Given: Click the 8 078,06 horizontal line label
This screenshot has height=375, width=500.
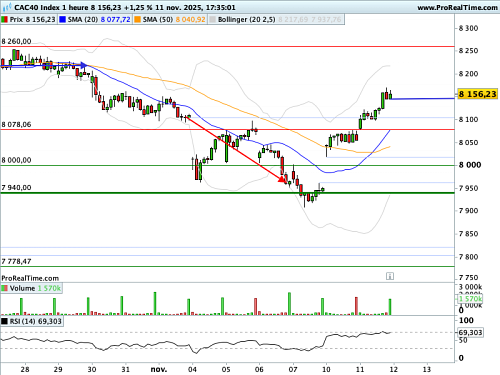Looking at the screenshot, I should coord(16,125).
